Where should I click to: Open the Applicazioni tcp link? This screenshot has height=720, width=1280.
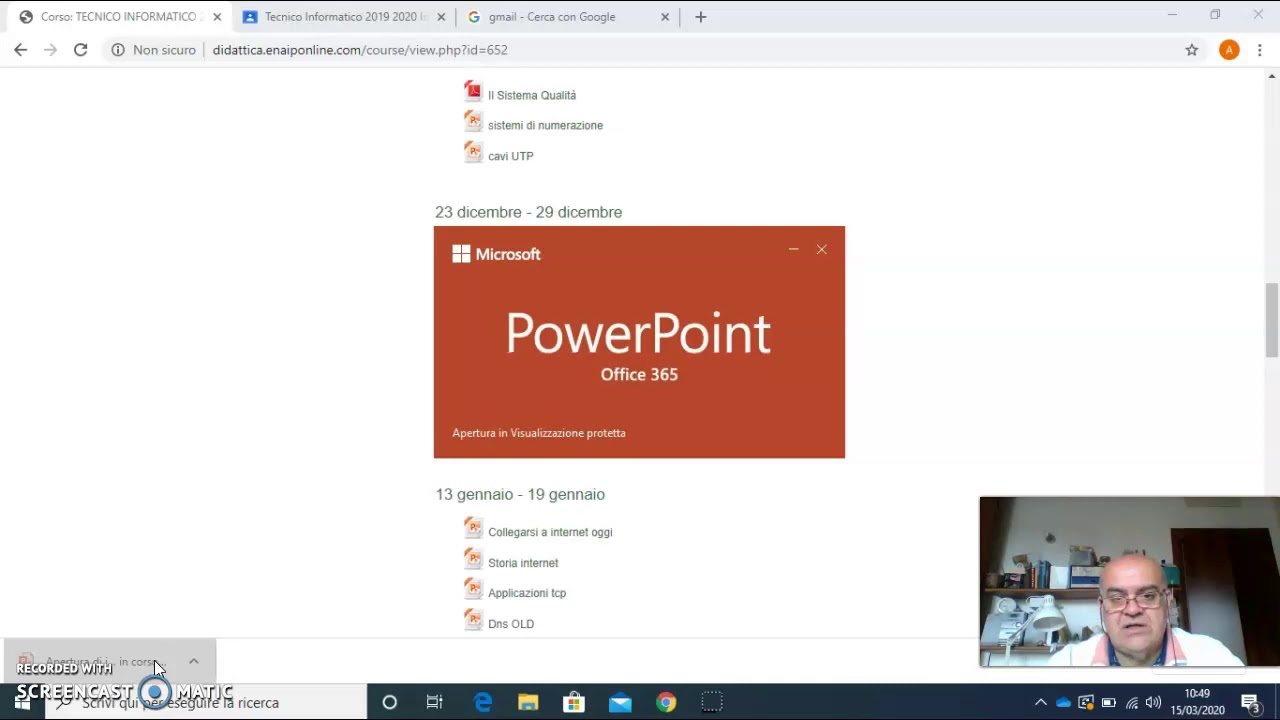[x=527, y=593]
